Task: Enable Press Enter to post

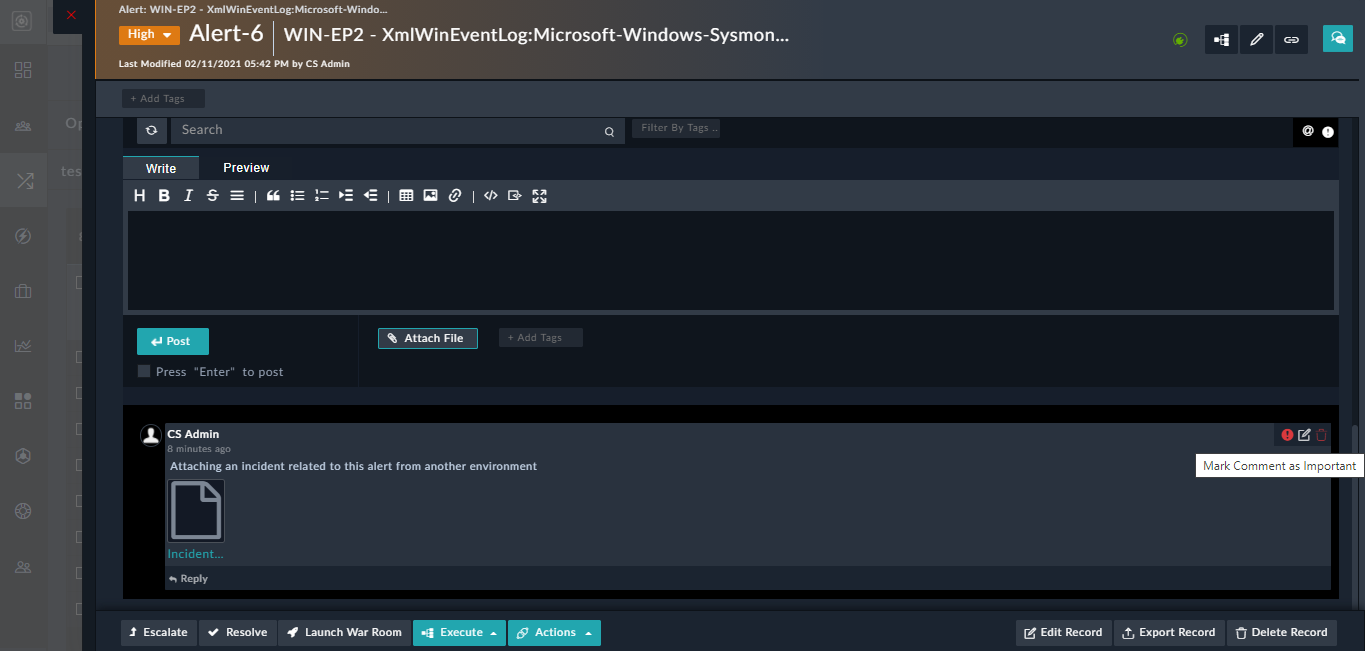Action: [x=143, y=371]
